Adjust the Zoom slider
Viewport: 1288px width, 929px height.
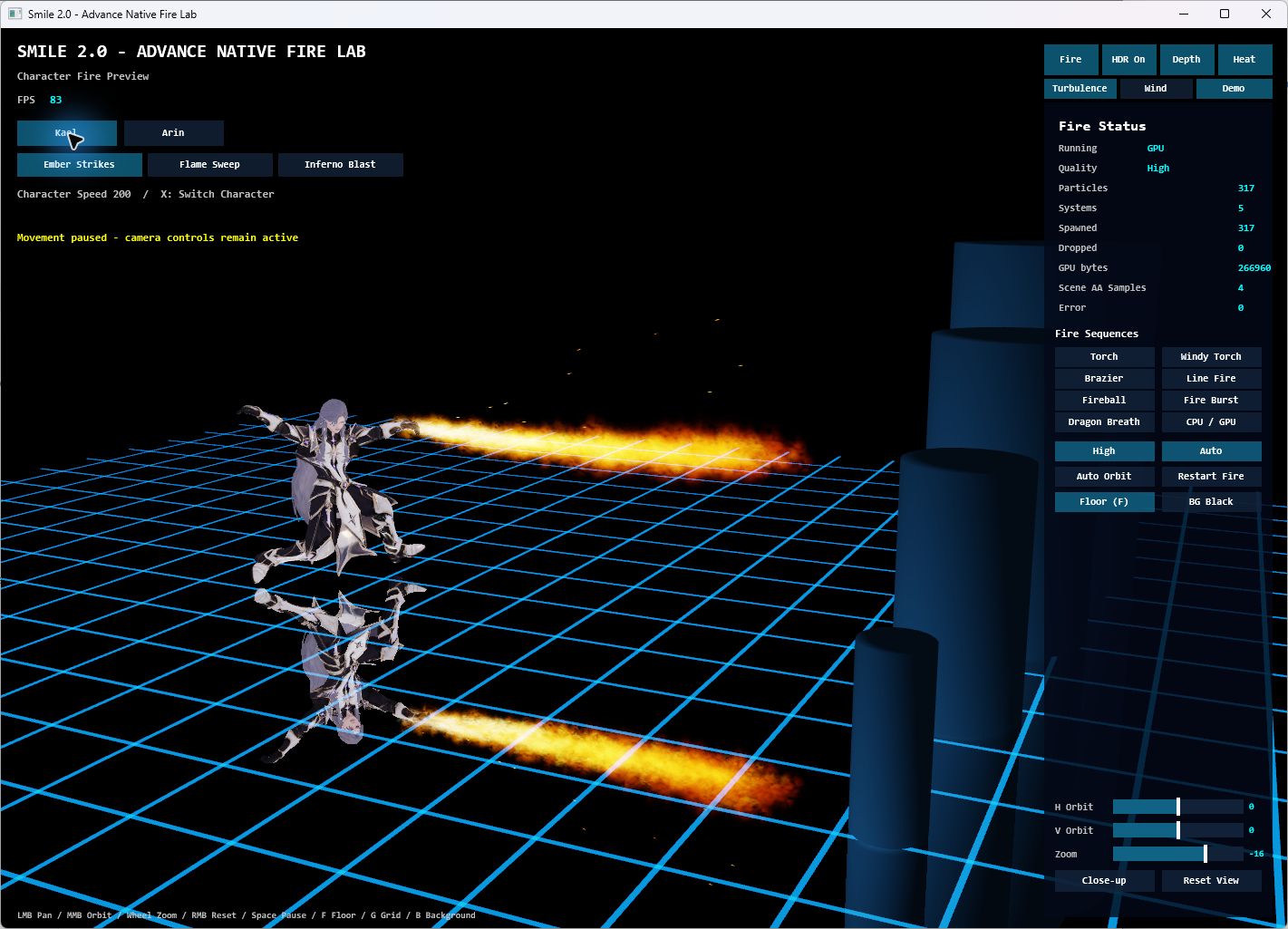coord(1178,854)
